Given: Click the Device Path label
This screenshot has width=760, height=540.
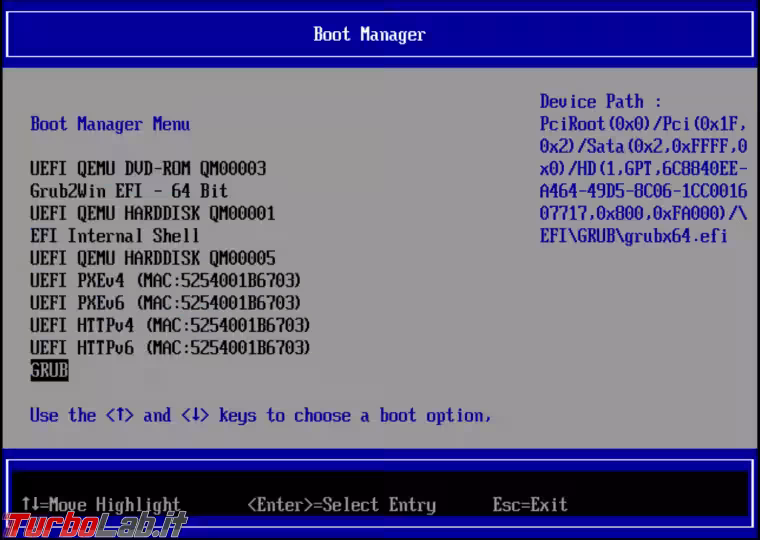Looking at the screenshot, I should pyautogui.click(x=600, y=101).
